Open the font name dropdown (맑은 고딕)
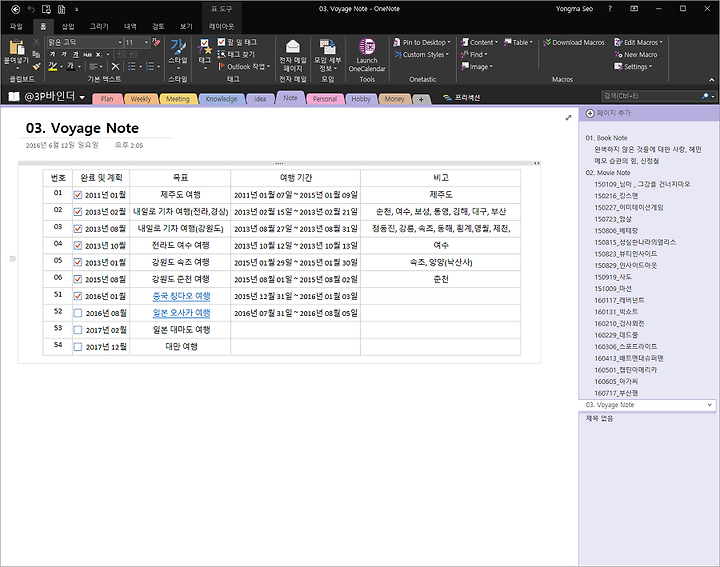This screenshot has height=567, width=720. pyautogui.click(x=120, y=42)
